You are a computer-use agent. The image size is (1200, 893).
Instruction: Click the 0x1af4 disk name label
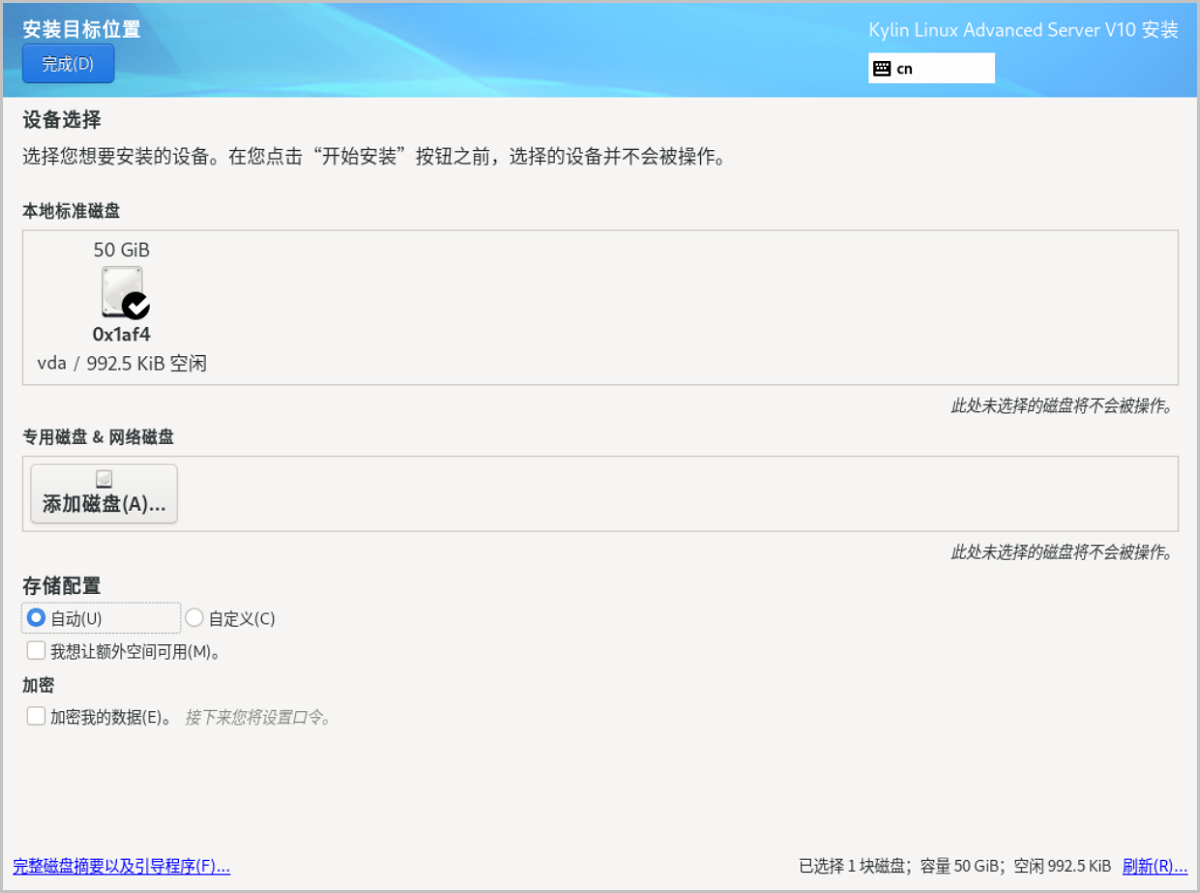[x=121, y=335]
